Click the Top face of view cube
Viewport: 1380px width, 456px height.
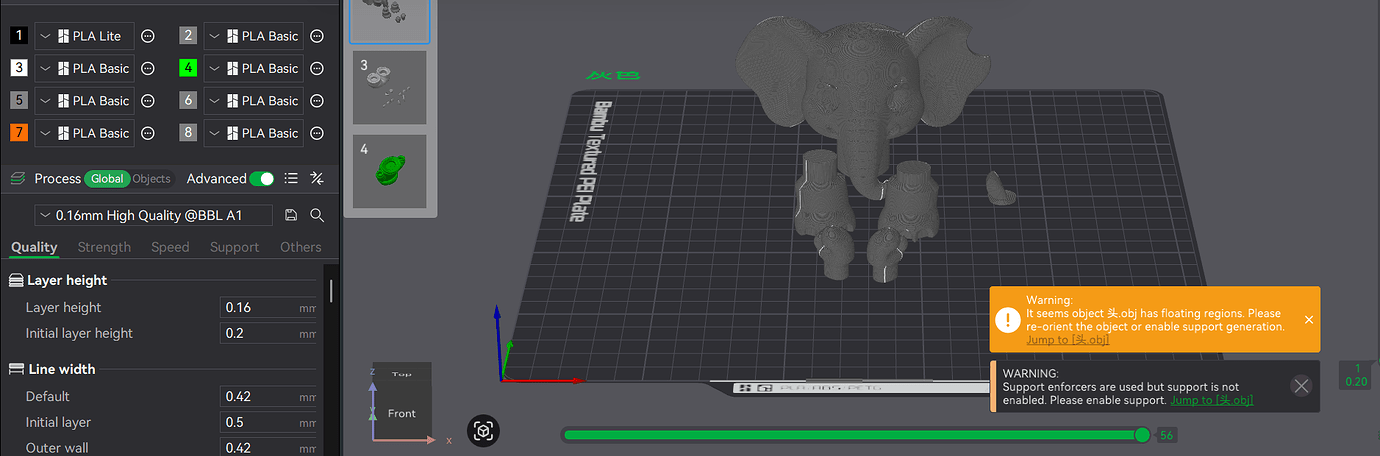402,373
